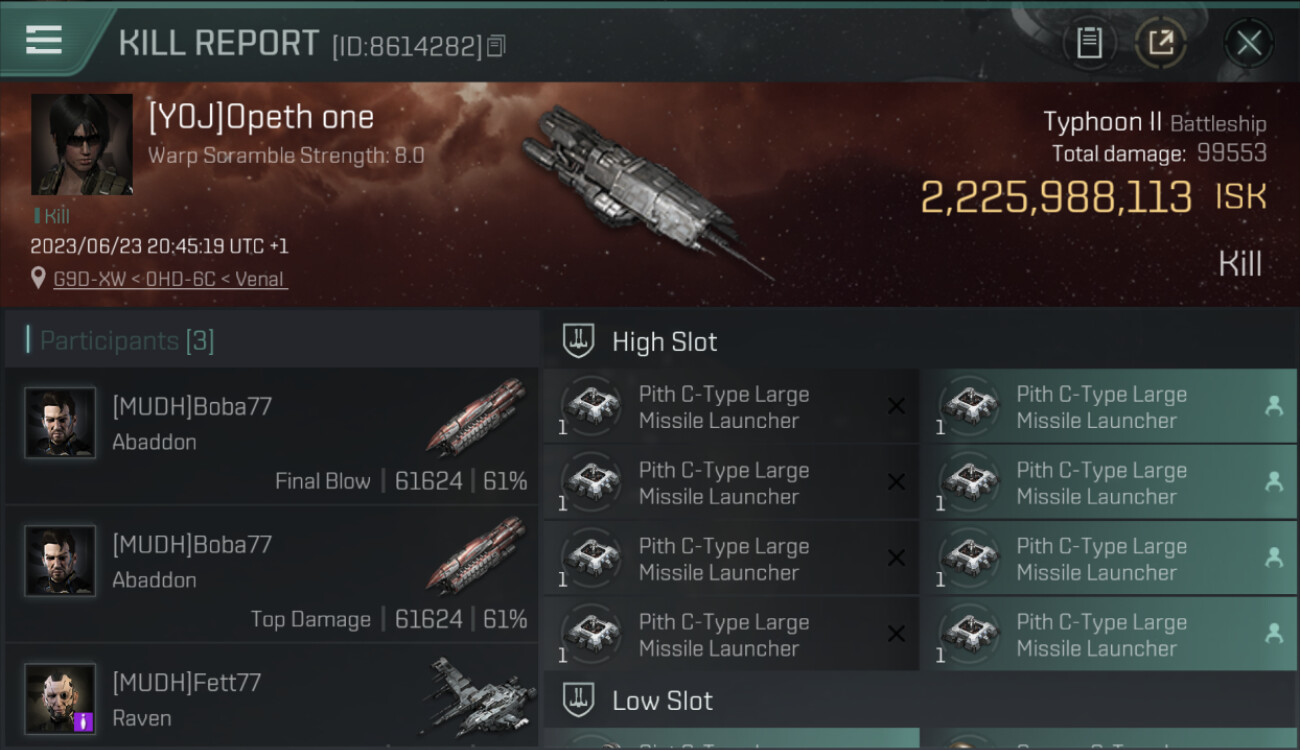View the Typhoon II ship image

[x=640, y=190]
